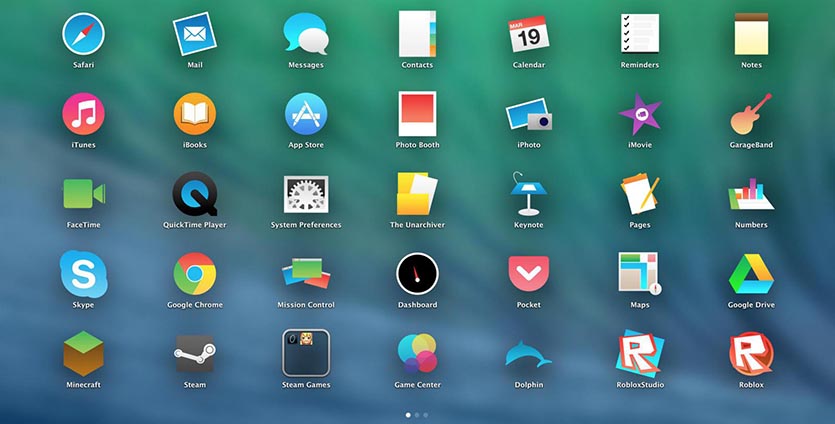835x424 pixels.
Task: Open the Steam app
Action: pyautogui.click(x=194, y=354)
